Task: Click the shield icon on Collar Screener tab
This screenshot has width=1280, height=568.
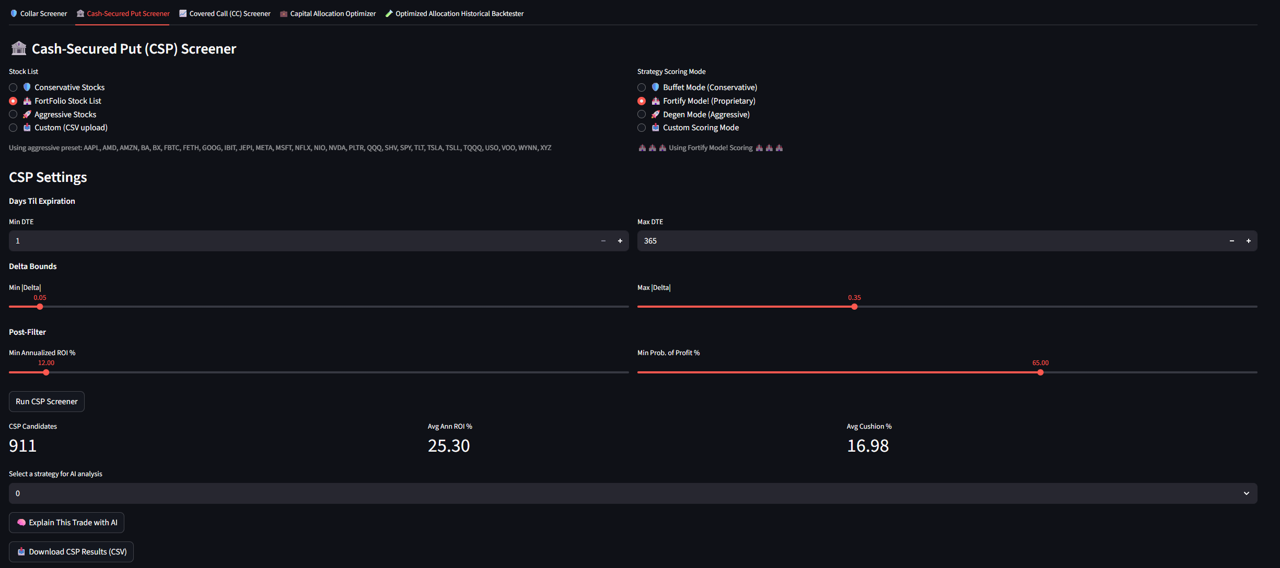Action: 14,14
